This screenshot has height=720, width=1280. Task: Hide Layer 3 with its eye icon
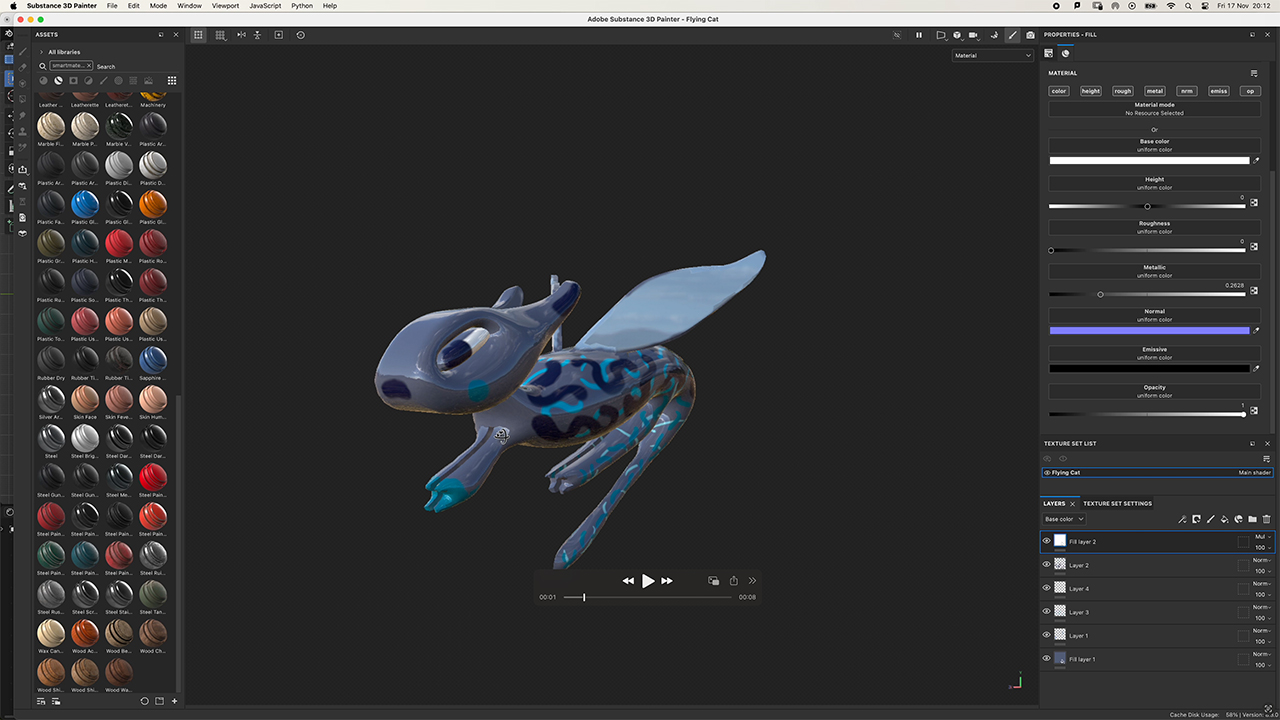click(x=1047, y=611)
